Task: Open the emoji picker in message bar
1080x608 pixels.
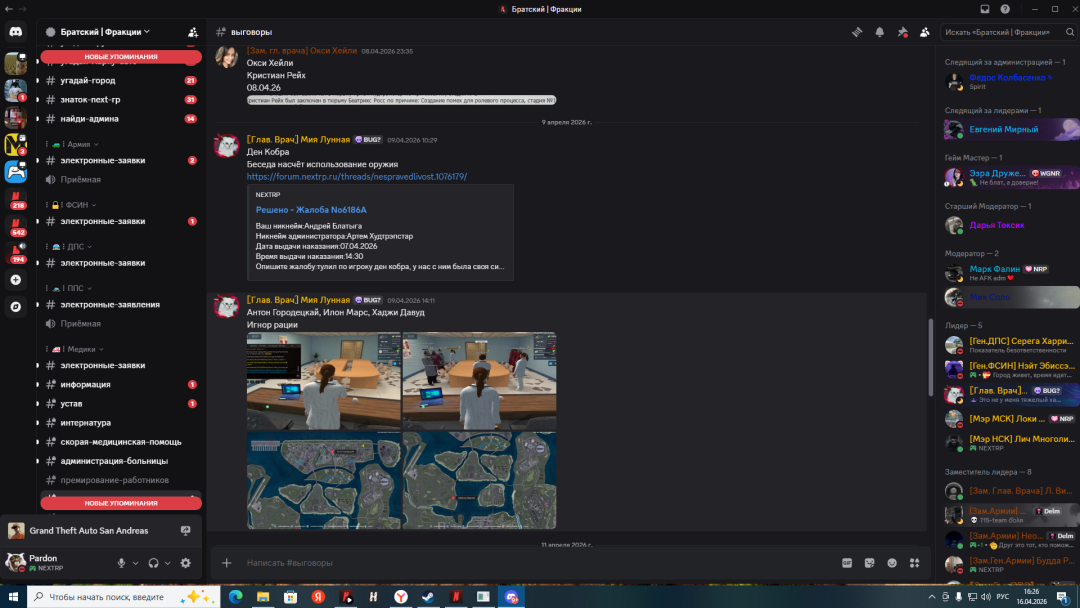Action: [x=891, y=563]
